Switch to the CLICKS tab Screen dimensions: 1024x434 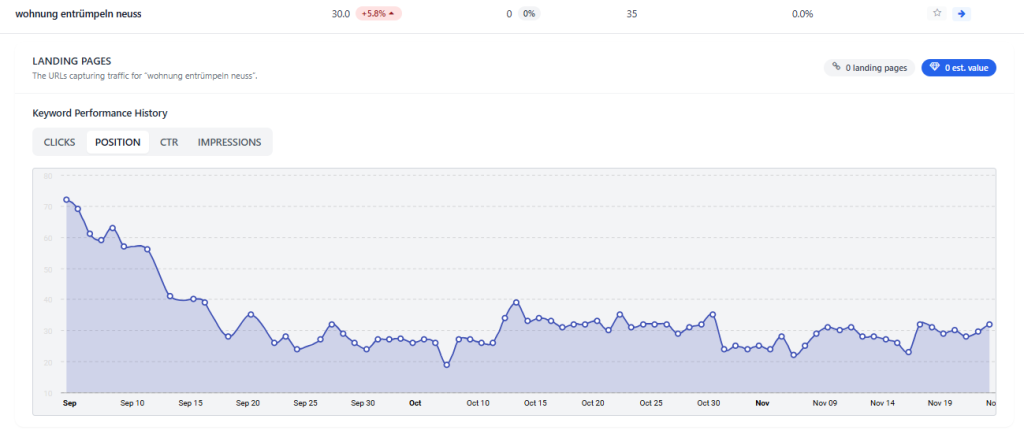tap(59, 142)
